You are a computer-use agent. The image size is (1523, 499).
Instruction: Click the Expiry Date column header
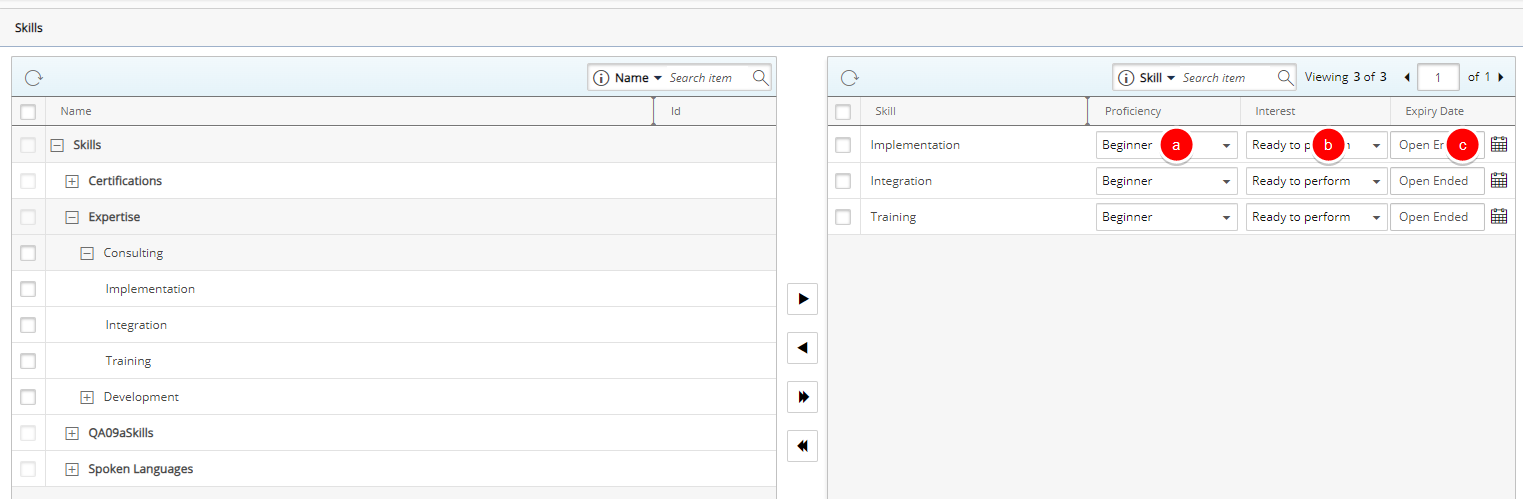tap(1434, 112)
